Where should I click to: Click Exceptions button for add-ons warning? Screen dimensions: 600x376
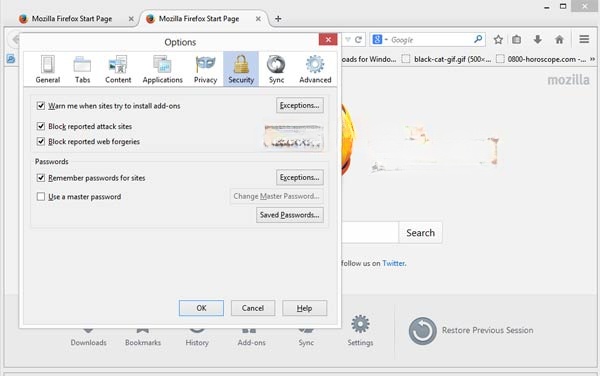[300, 105]
